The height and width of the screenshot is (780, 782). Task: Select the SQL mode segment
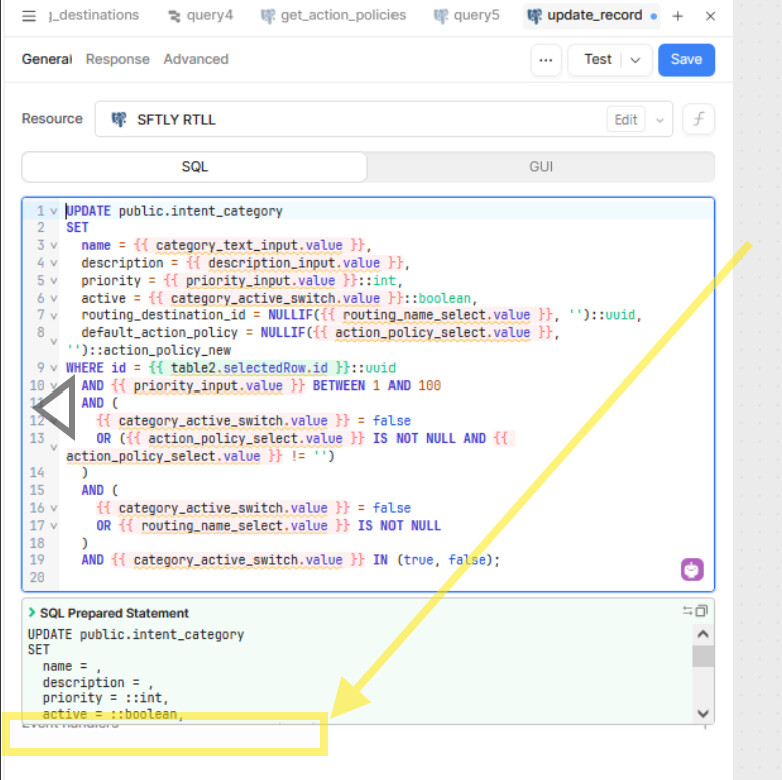click(195, 167)
